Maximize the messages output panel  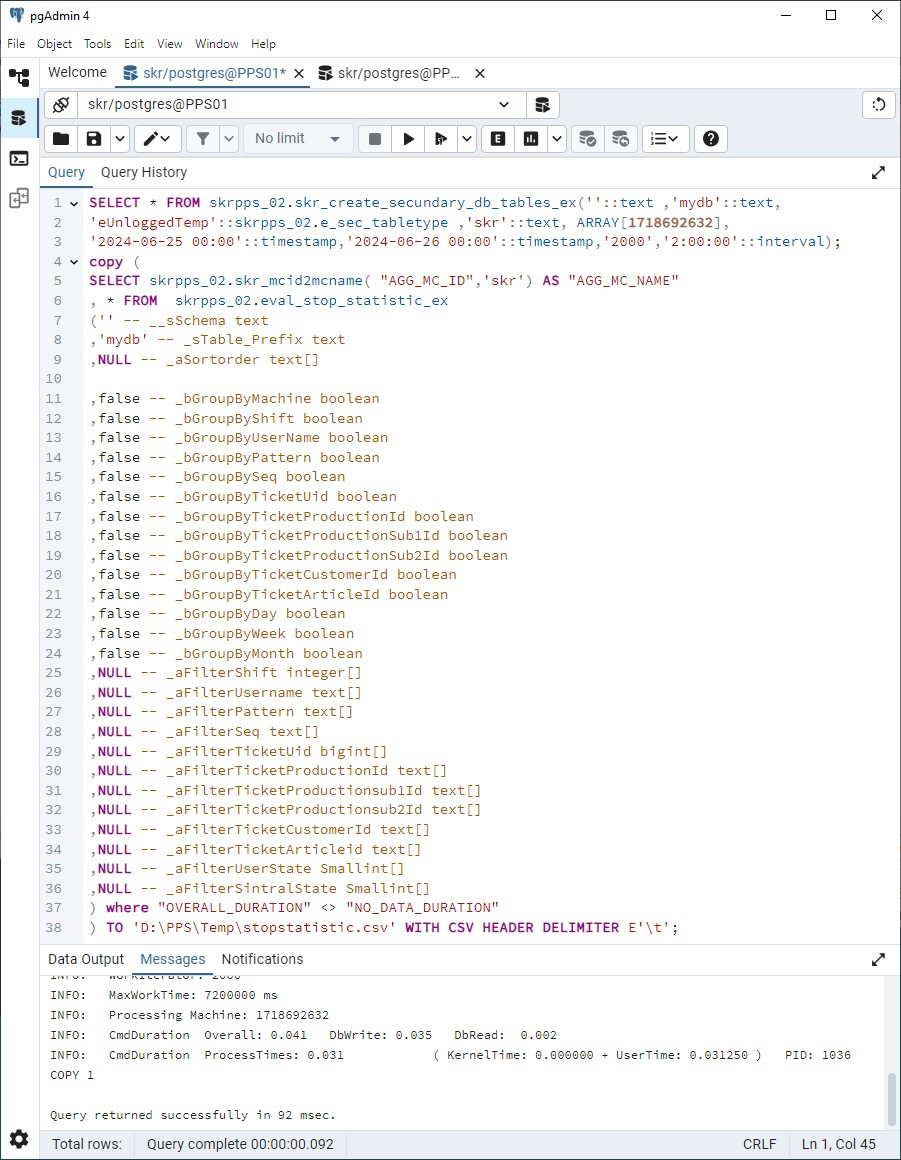(878, 960)
